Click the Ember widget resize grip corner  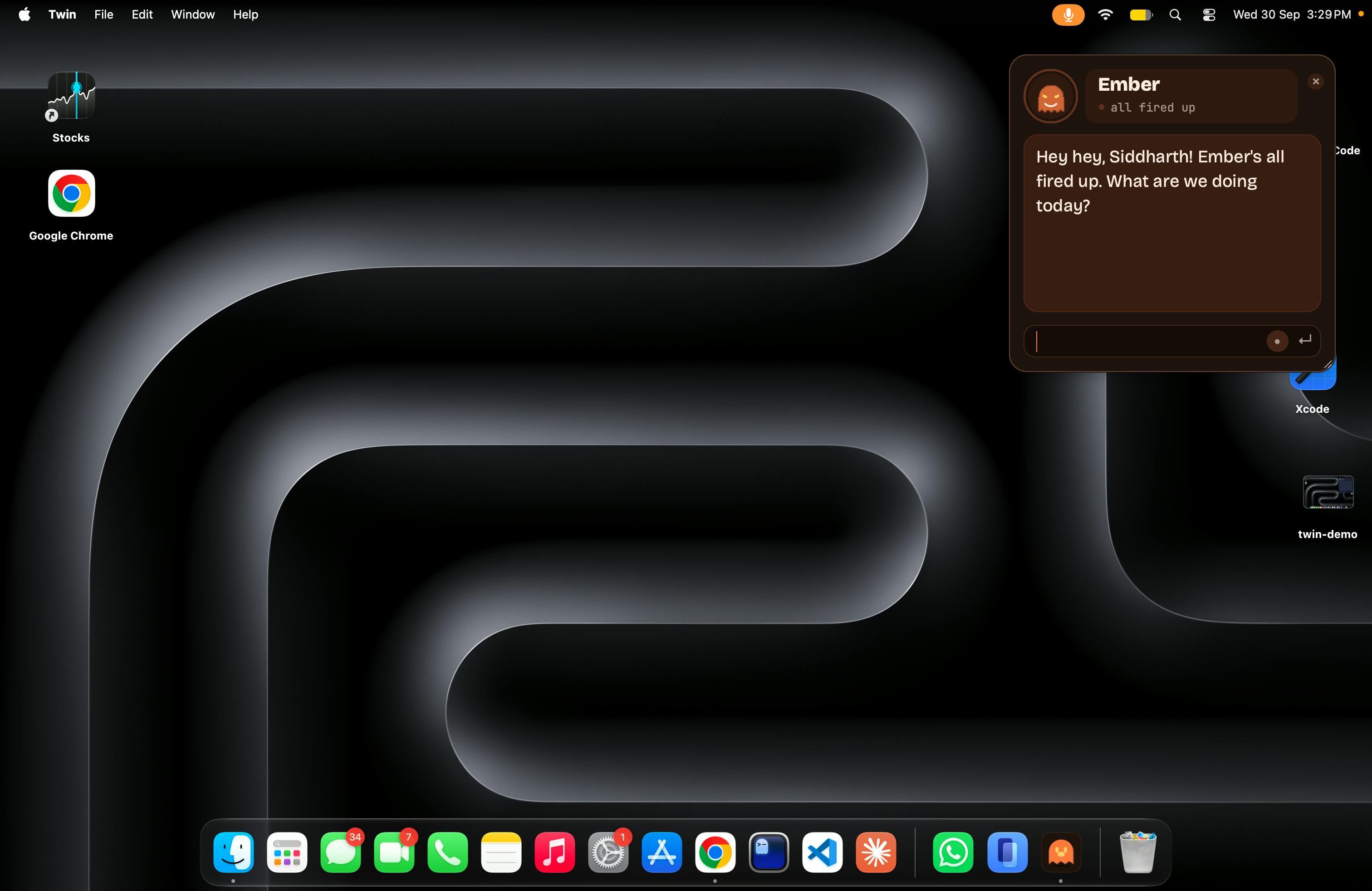click(1327, 364)
